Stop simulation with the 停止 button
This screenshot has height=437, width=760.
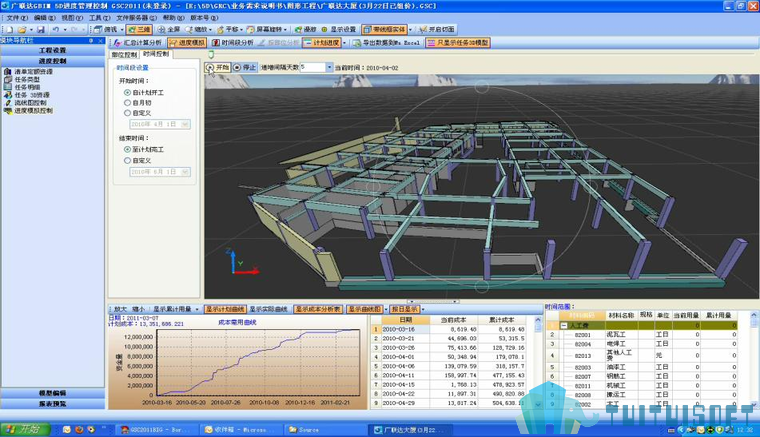click(x=245, y=67)
